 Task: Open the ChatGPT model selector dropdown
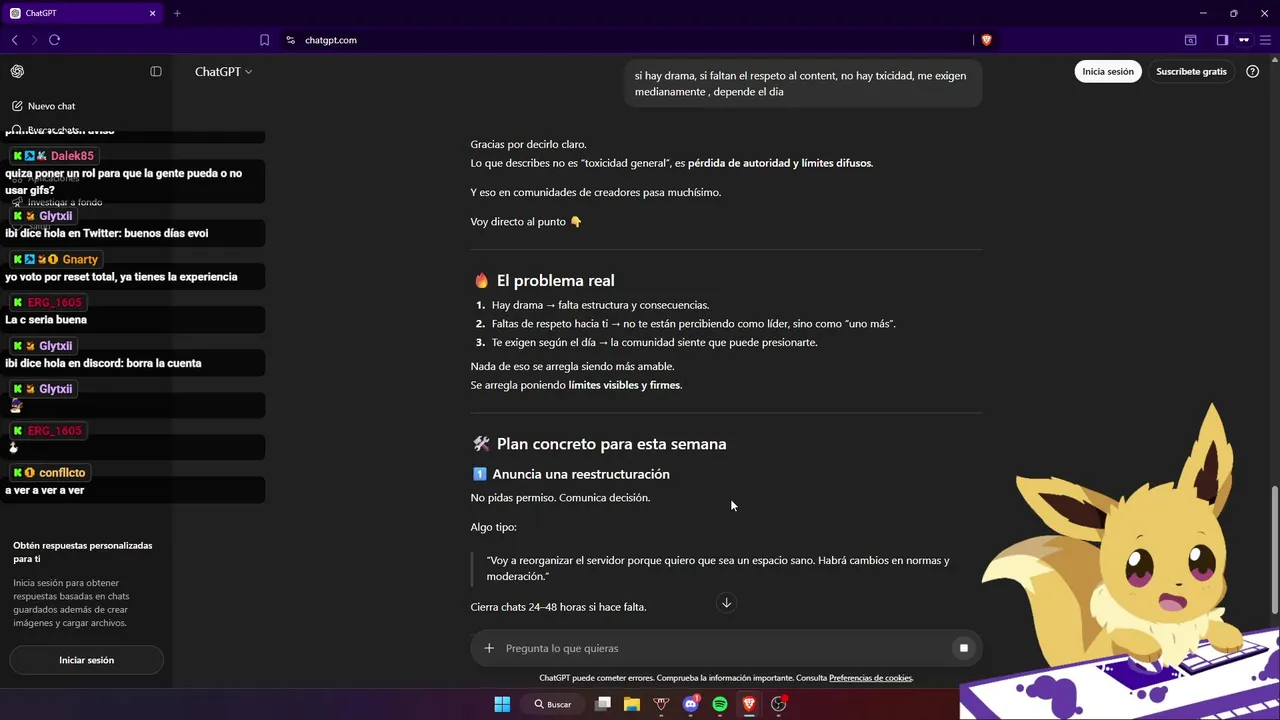(x=224, y=72)
